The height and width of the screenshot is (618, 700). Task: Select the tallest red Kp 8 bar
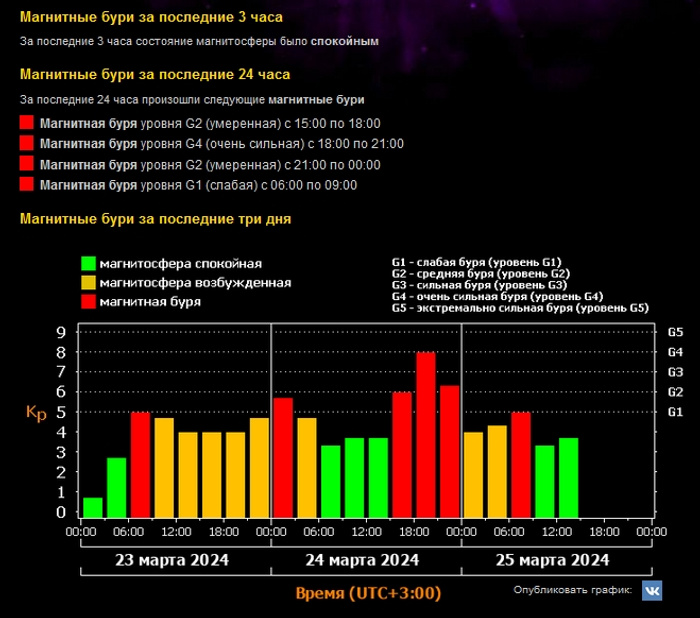point(426,435)
